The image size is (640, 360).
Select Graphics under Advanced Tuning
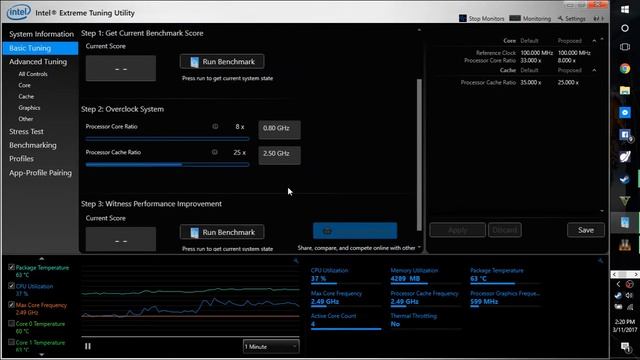tap(29, 108)
